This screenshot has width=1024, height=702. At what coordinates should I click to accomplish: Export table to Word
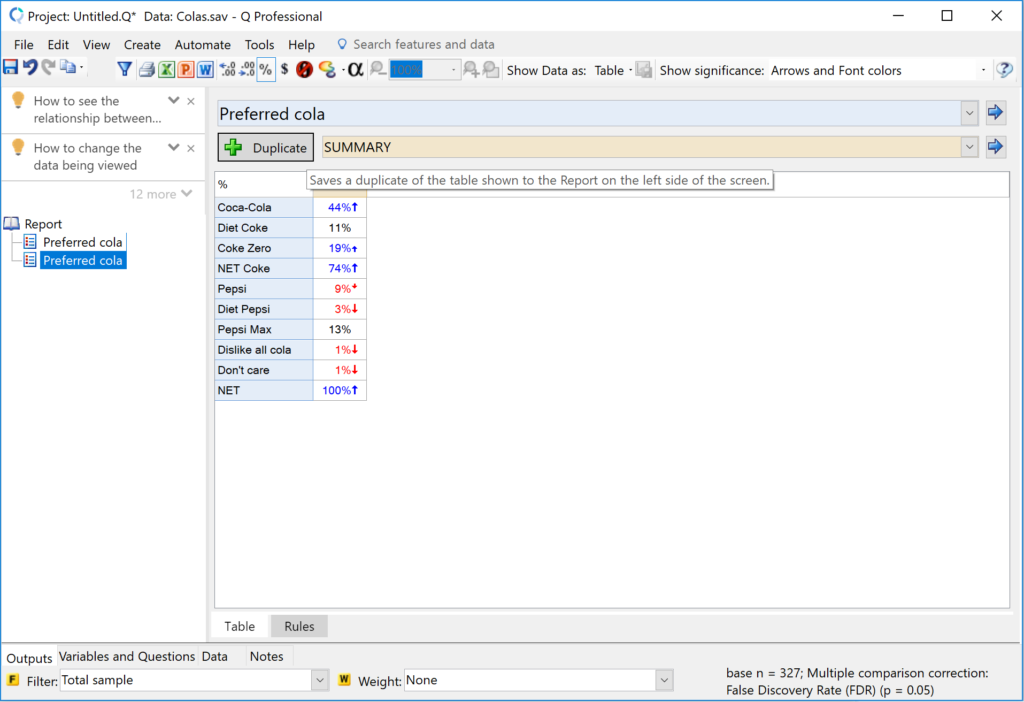(x=206, y=69)
